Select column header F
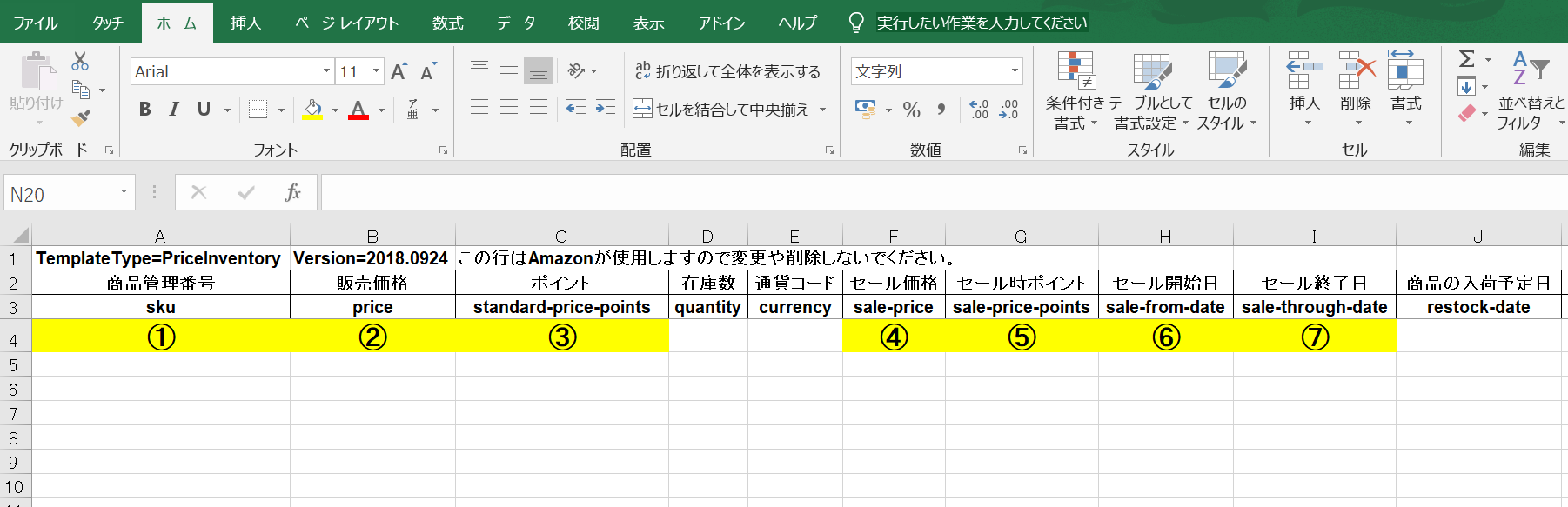The height and width of the screenshot is (507, 1568). 894,236
